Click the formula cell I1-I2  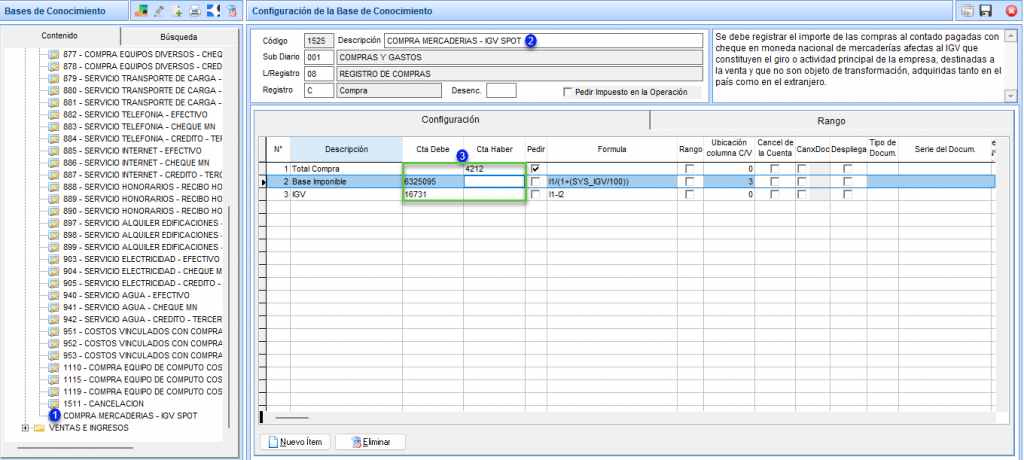tap(612, 195)
